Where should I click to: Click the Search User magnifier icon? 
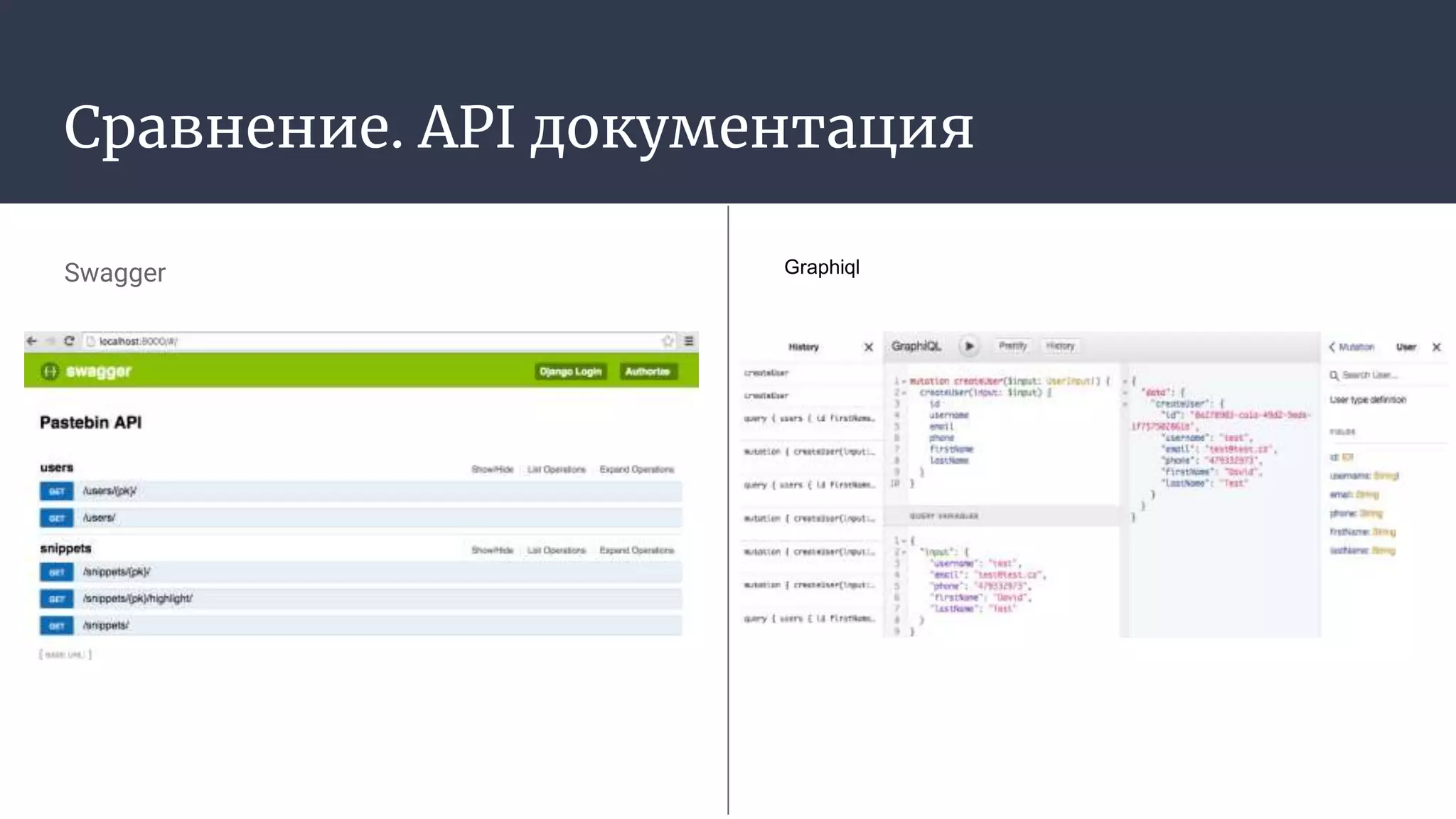coord(1334,375)
